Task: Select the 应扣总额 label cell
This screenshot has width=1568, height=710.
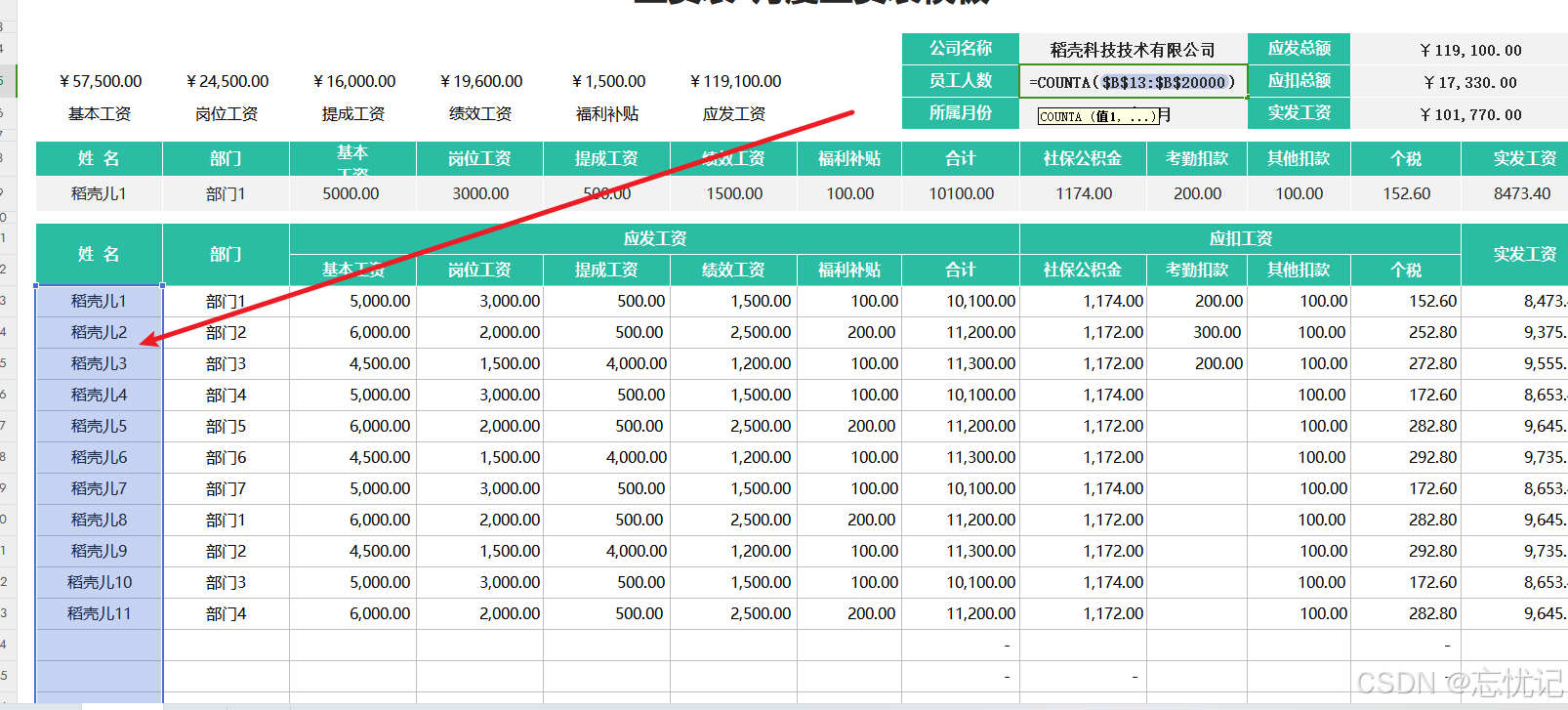Action: click(1299, 81)
